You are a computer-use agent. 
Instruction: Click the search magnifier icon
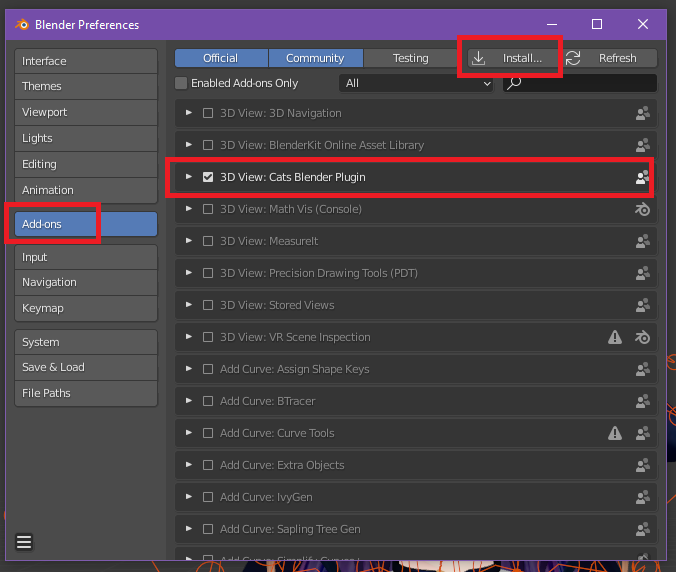click(514, 83)
